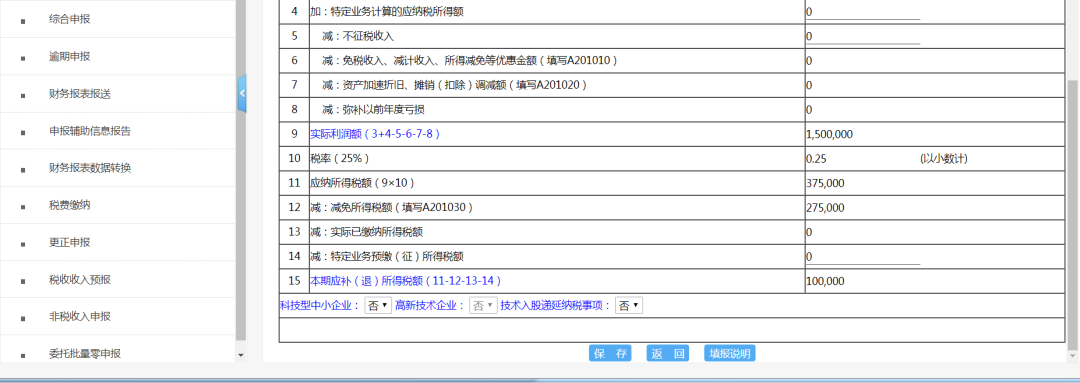1080x383 pixels.
Task: Select the 0.25 tax rate value
Action: coord(816,158)
